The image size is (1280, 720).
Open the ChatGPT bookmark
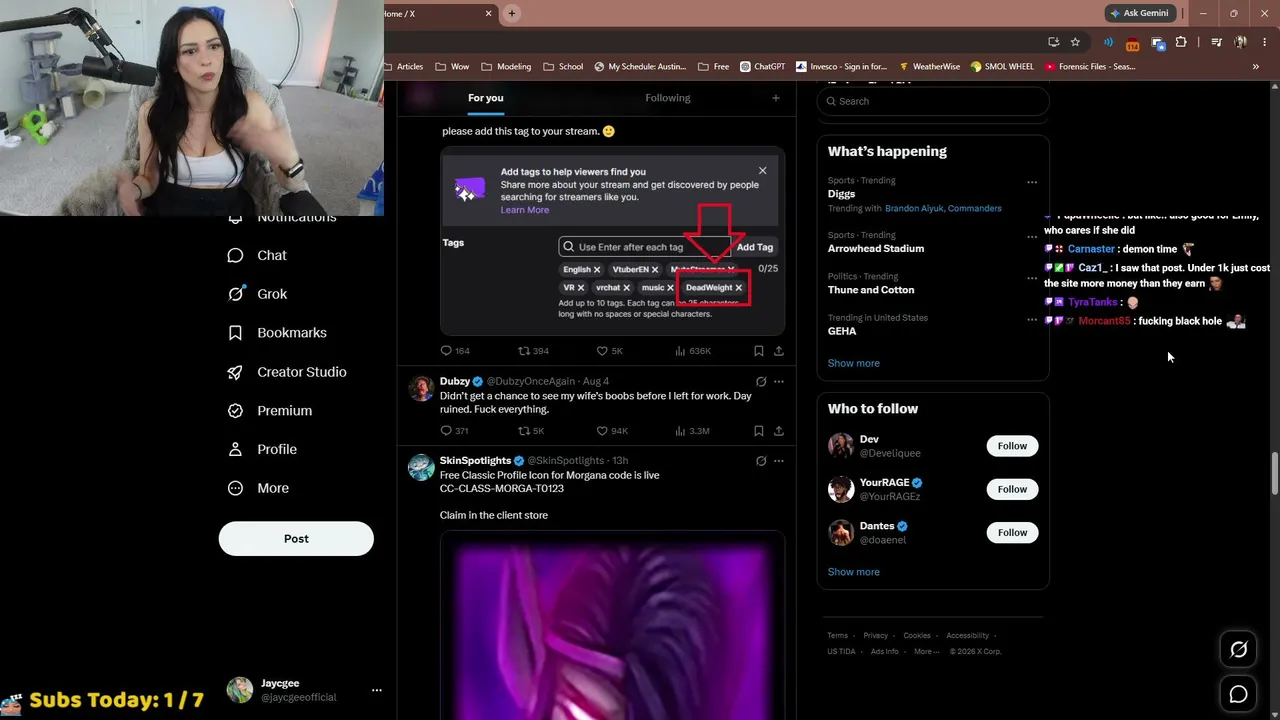tap(763, 67)
